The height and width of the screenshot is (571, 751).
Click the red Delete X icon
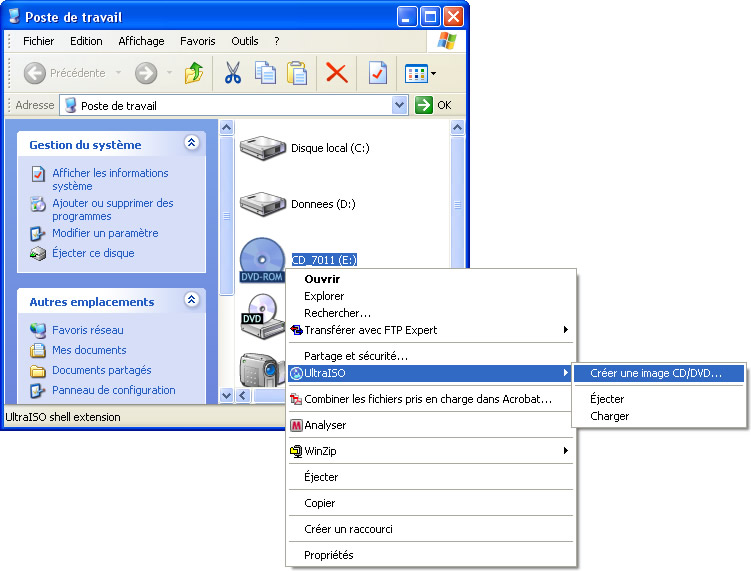337,73
